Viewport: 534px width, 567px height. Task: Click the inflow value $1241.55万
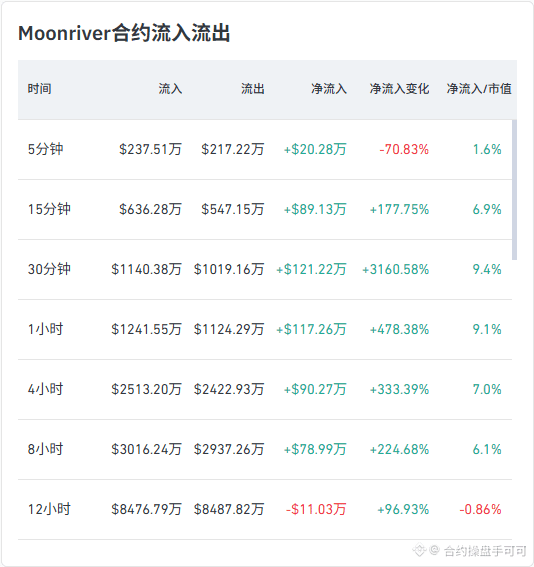tap(146, 329)
